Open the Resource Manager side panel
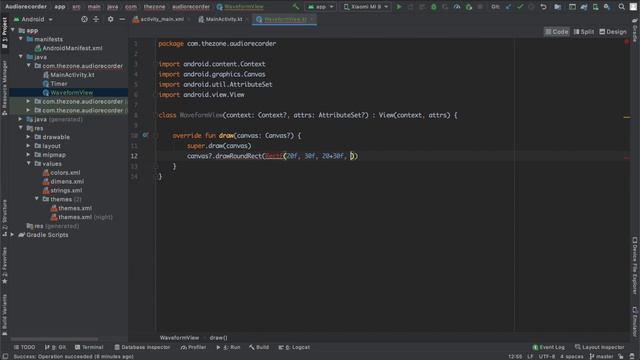This screenshot has height=360, width=640. point(4,87)
